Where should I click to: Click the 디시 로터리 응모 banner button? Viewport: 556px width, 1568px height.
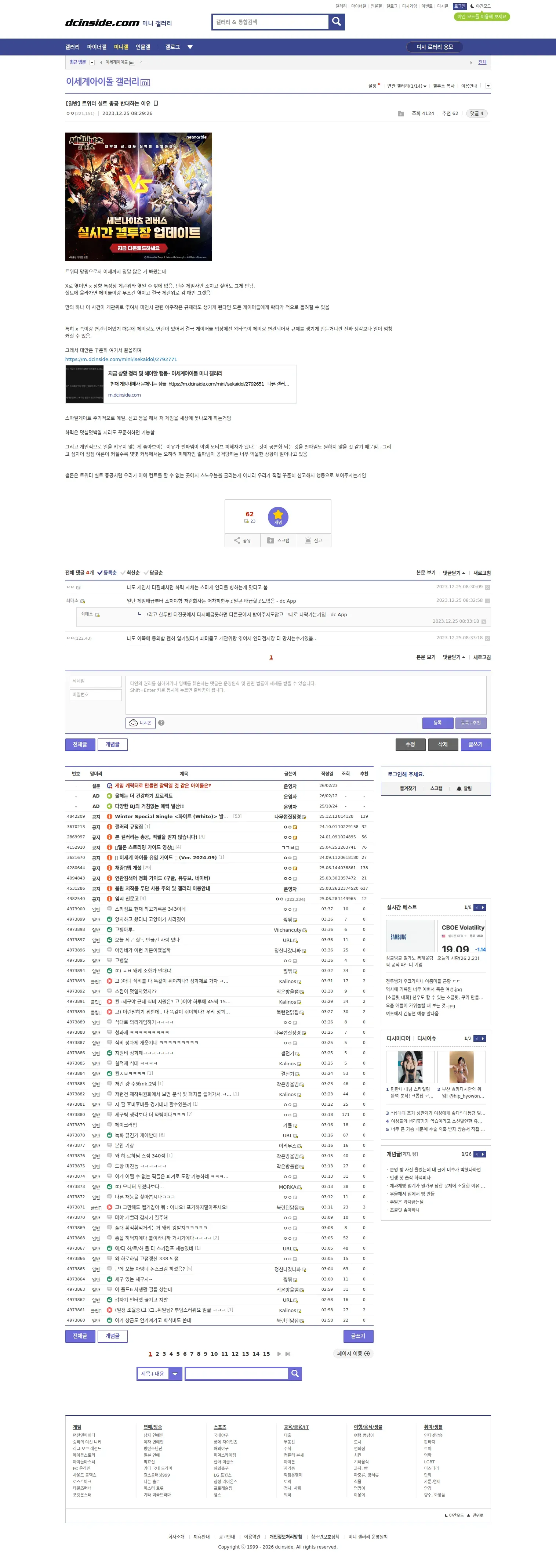click(x=434, y=47)
